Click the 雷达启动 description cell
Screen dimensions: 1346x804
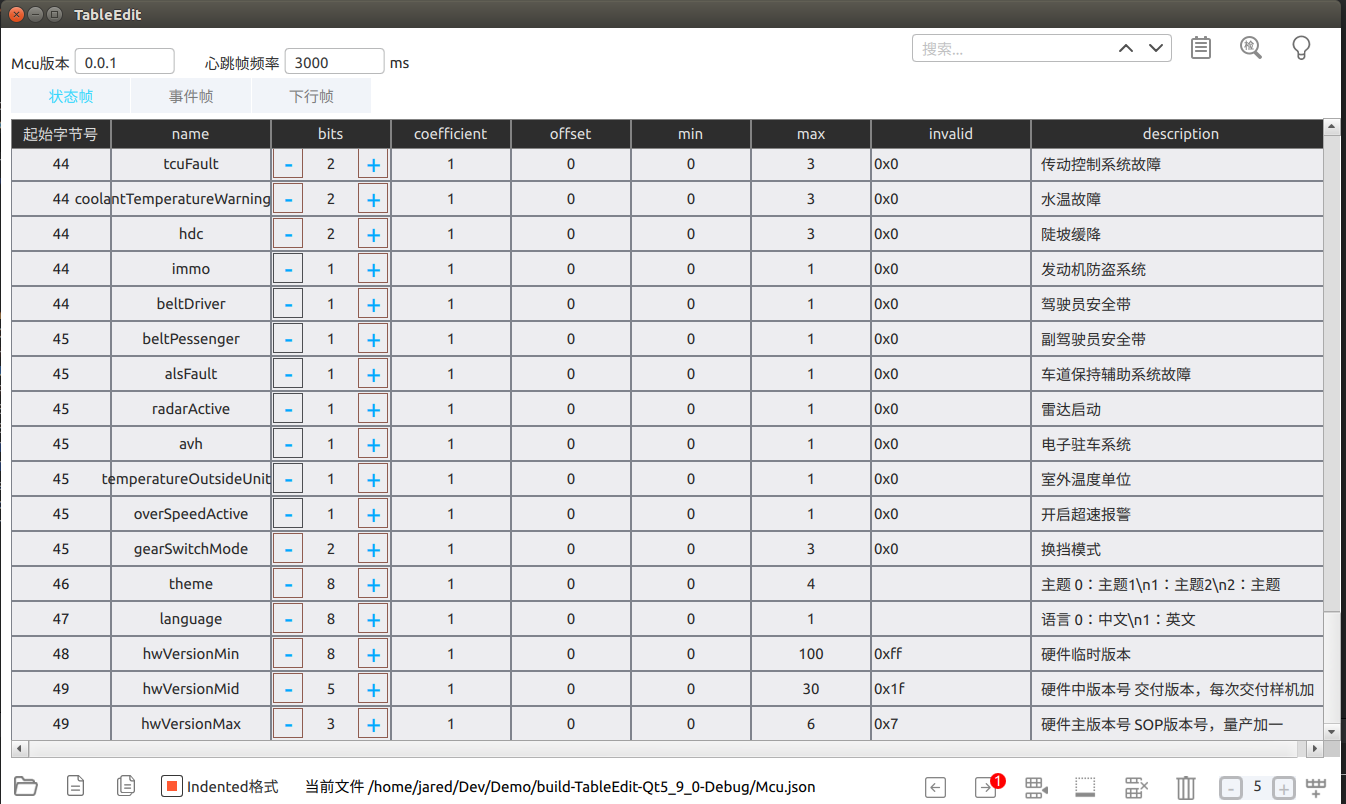1177,409
